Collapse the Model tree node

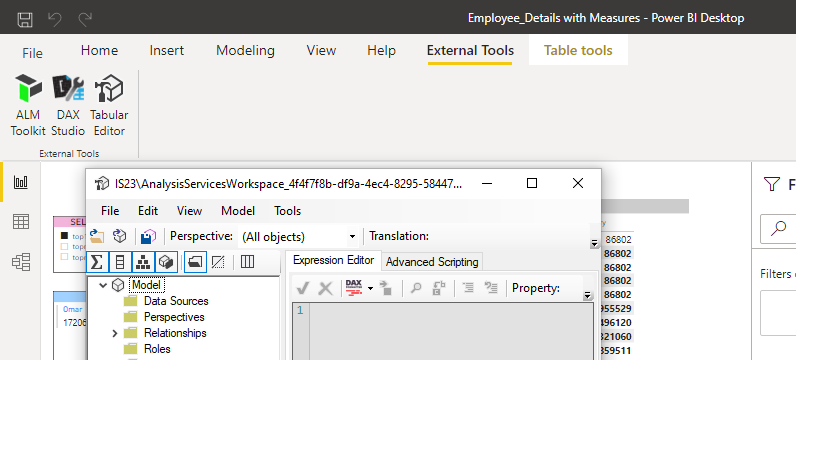103,285
